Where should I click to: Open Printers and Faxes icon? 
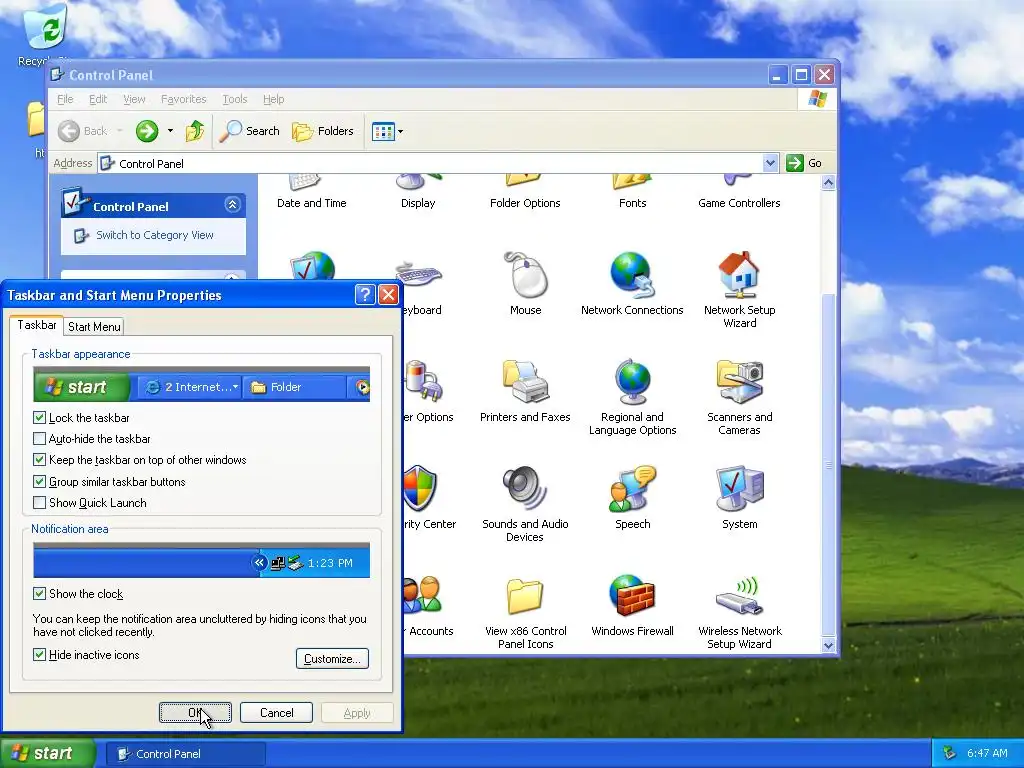(x=525, y=383)
